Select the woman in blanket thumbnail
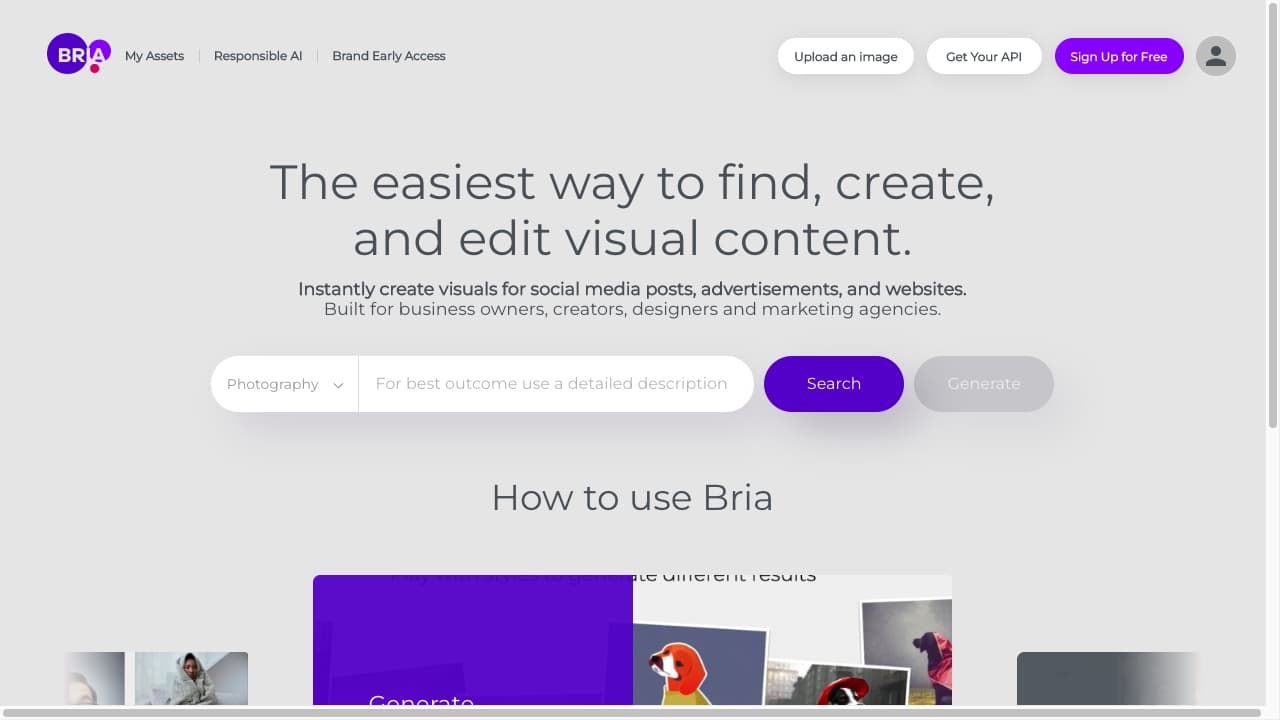 (191, 678)
